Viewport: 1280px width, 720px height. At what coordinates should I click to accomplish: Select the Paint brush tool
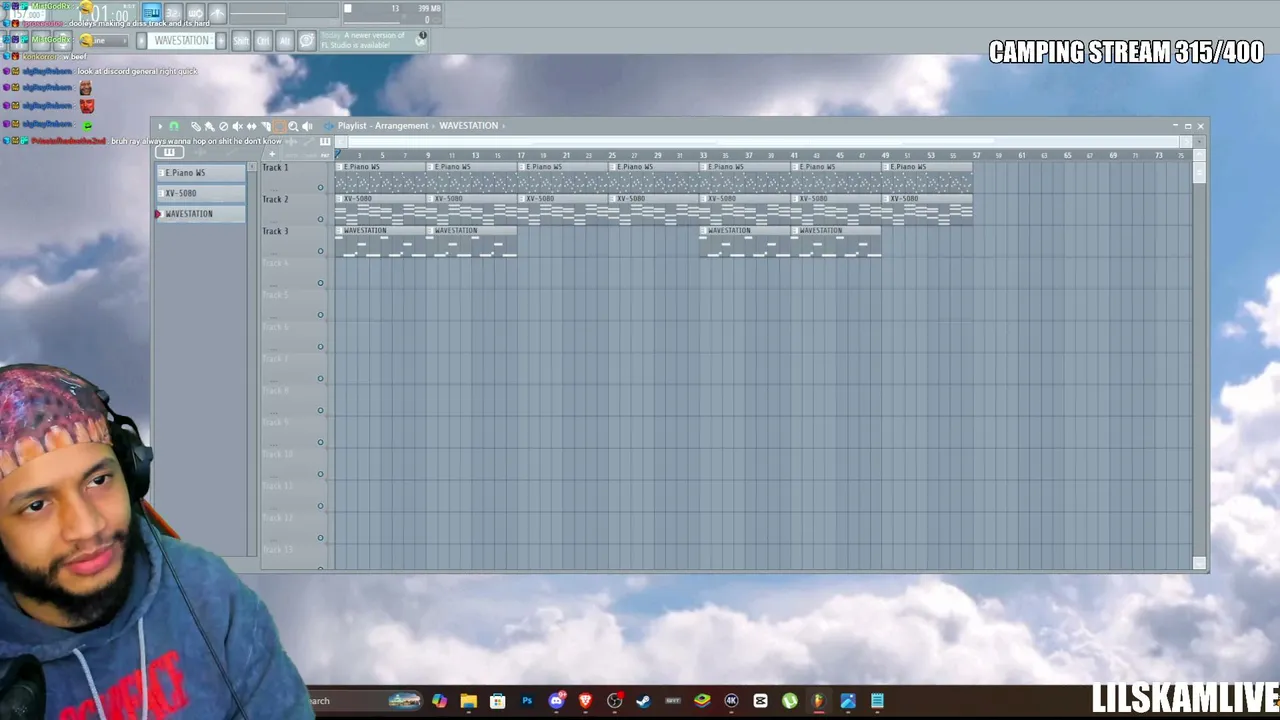point(209,126)
